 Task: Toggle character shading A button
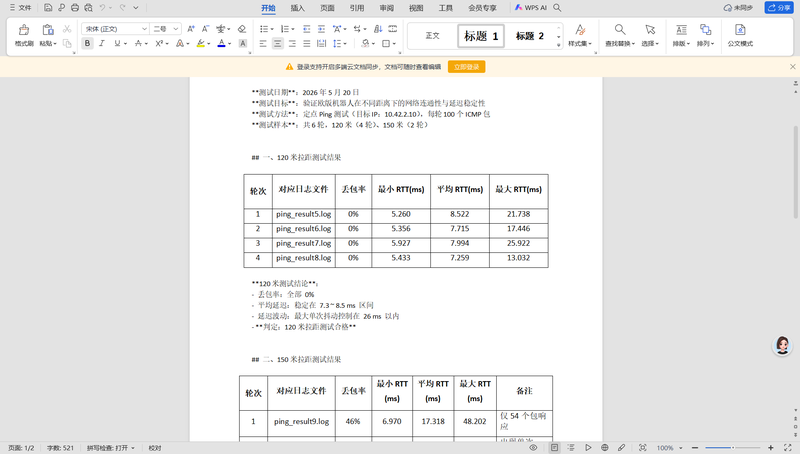pyautogui.click(x=243, y=44)
